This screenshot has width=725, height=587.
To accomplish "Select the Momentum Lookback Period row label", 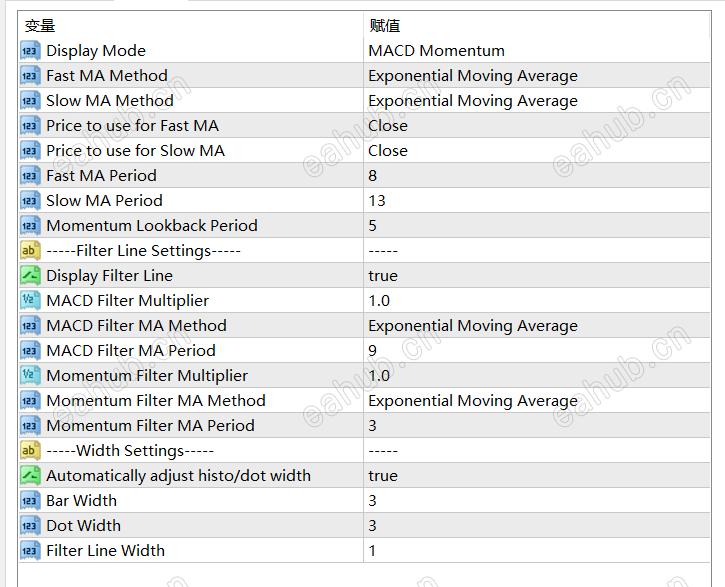I will coord(151,226).
